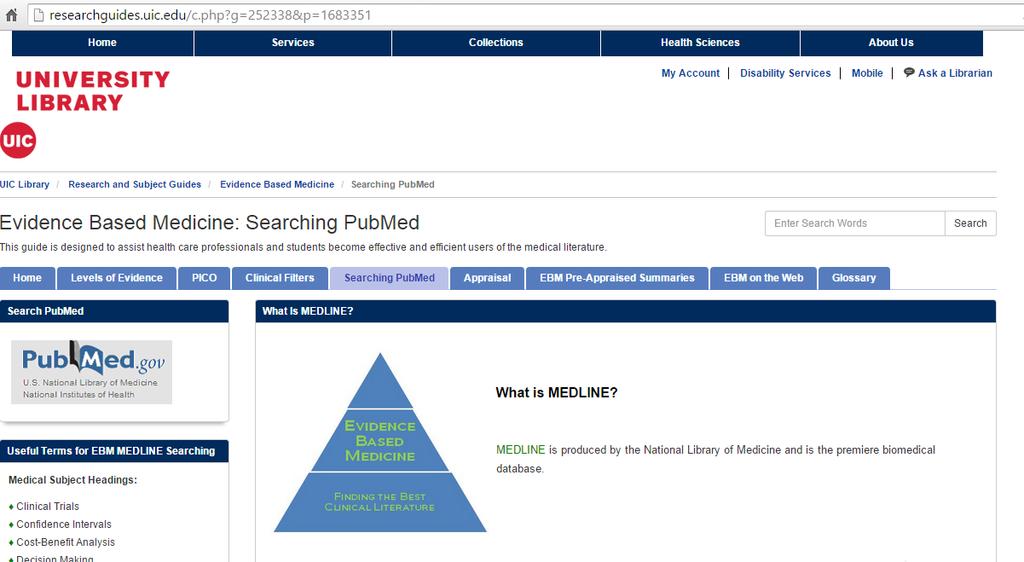The image size is (1024, 562).
Task: Select the Searching PubMed tab
Action: (x=389, y=278)
